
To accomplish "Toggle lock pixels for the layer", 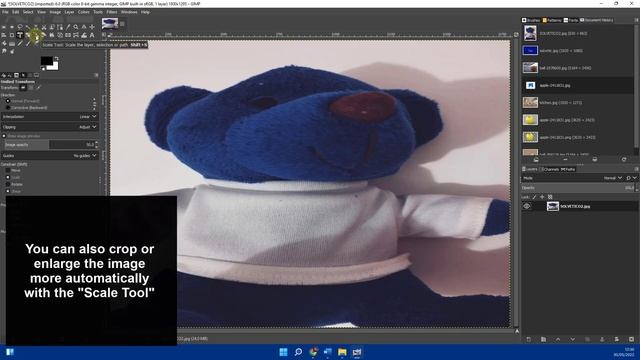I will coord(534,197).
